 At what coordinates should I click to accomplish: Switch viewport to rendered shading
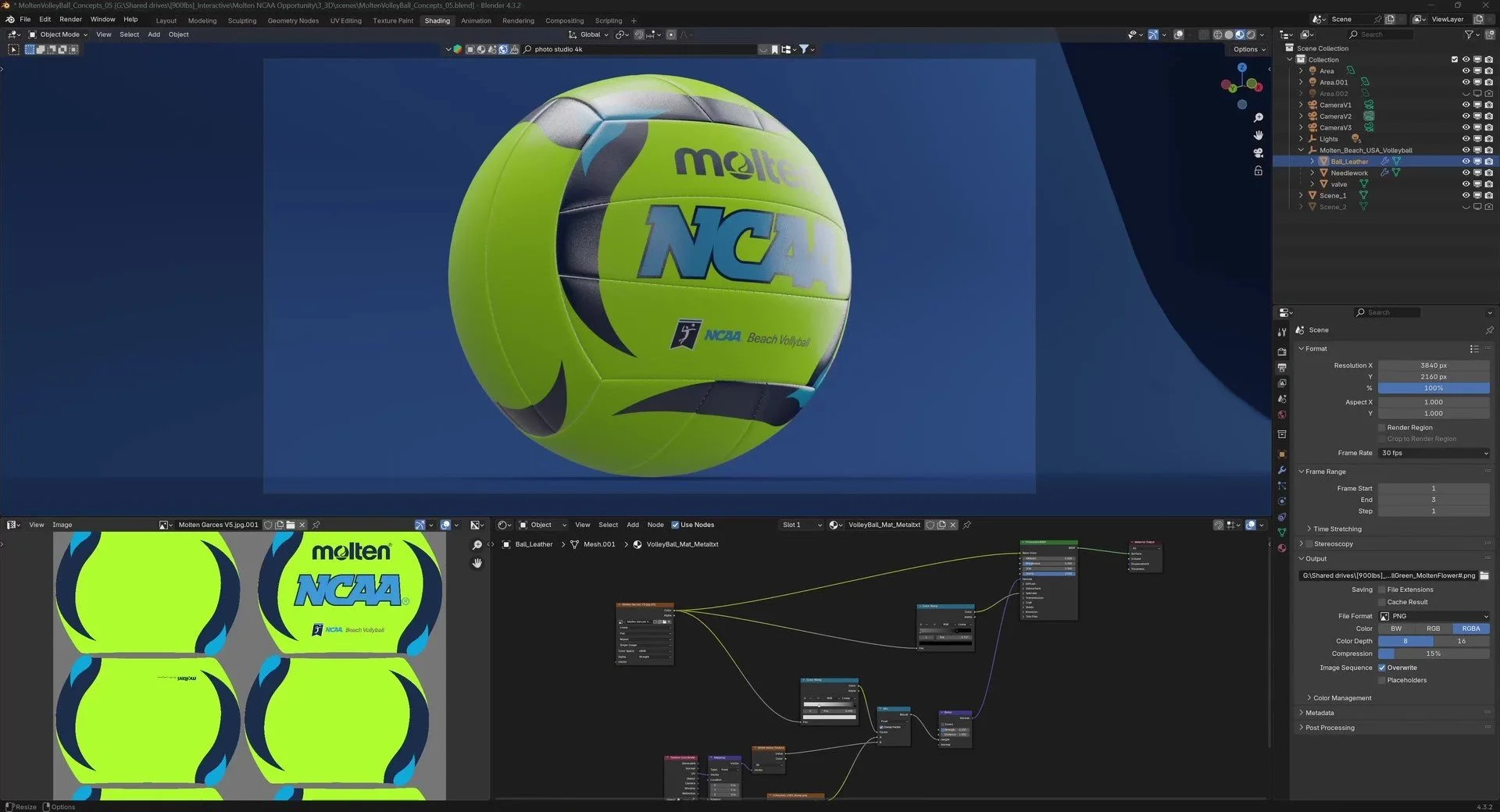(1250, 34)
